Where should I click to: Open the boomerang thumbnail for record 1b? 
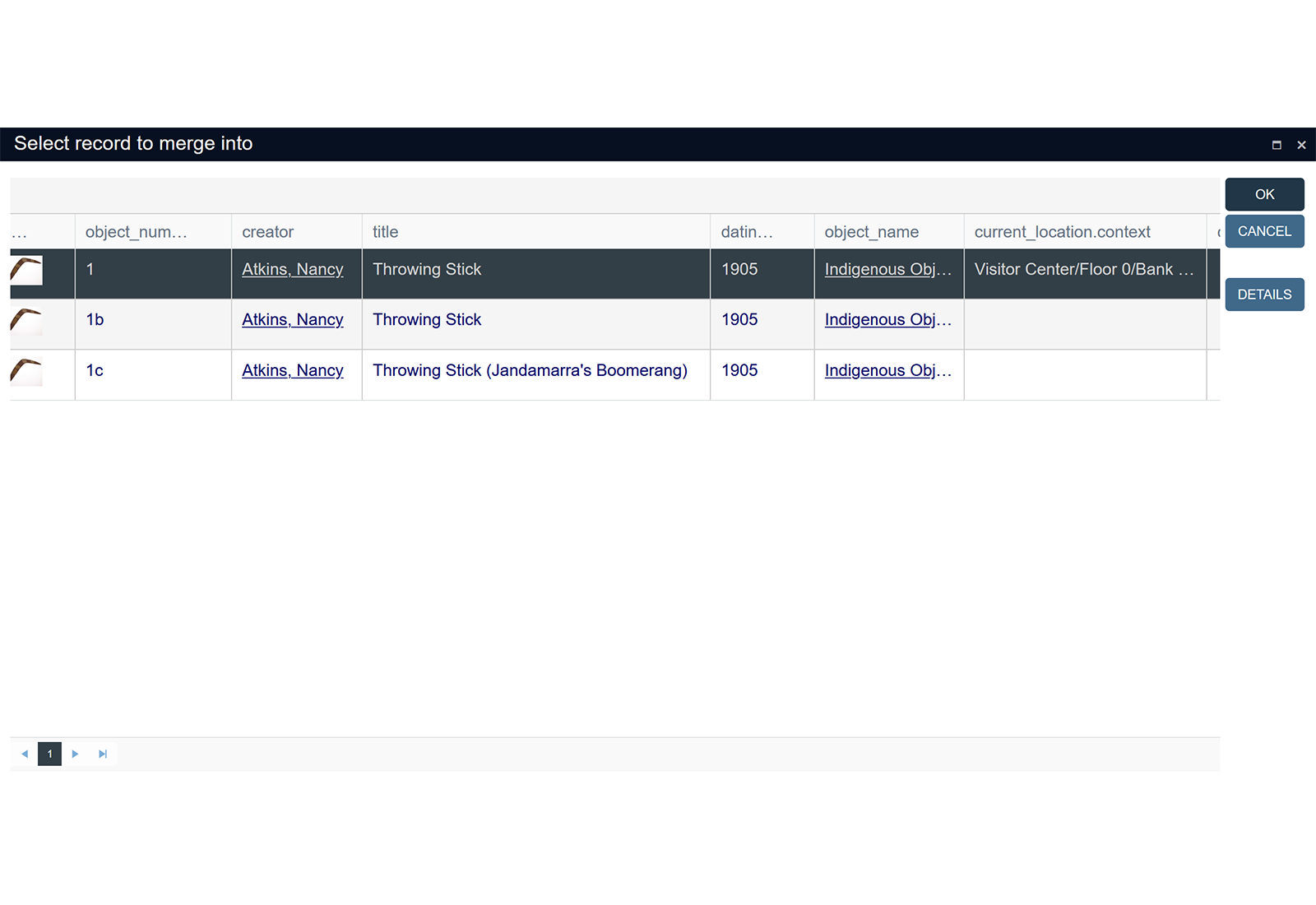pyautogui.click(x=26, y=321)
